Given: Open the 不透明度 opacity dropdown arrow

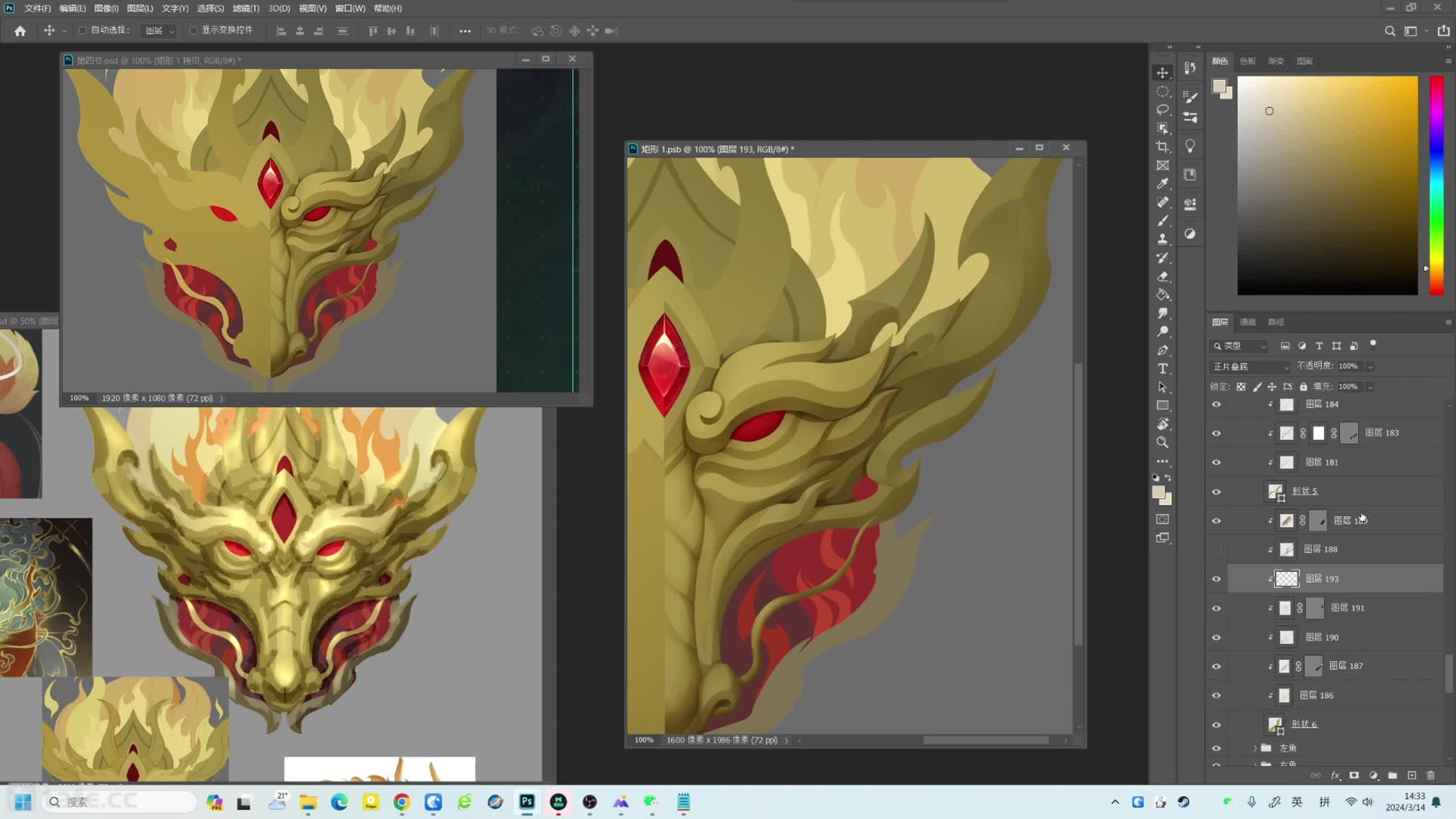Looking at the screenshot, I should pyautogui.click(x=1370, y=366).
